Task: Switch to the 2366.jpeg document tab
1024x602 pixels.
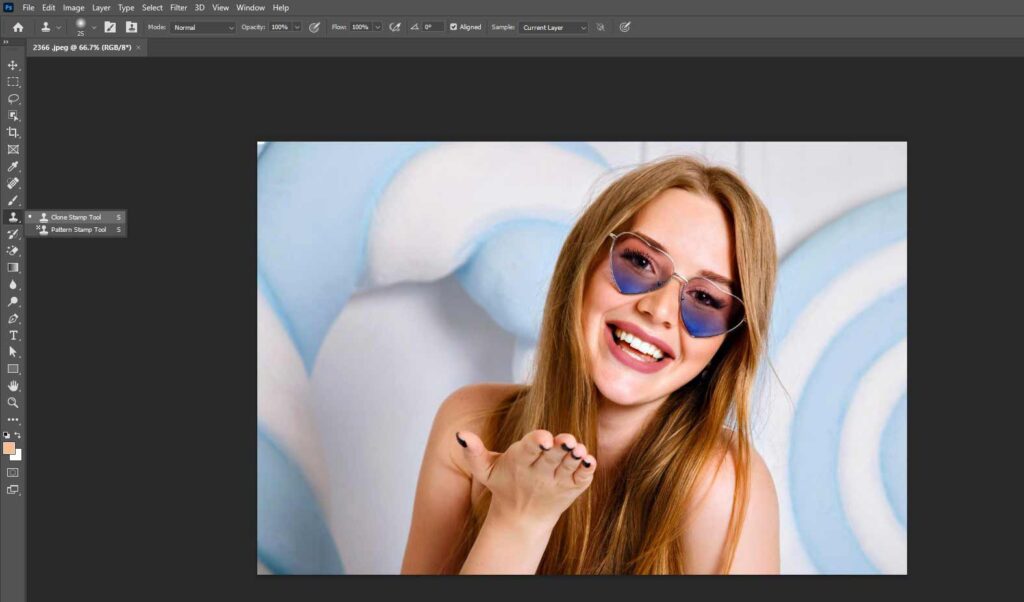Action: pyautogui.click(x=82, y=48)
